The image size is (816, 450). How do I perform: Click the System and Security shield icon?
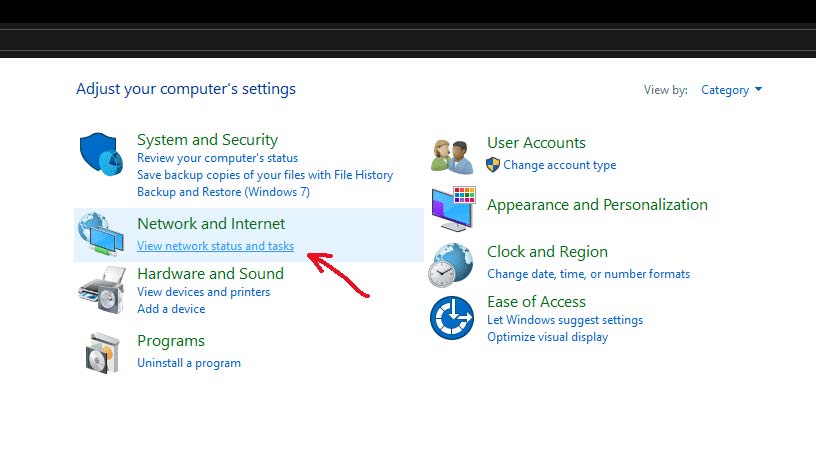coord(101,155)
